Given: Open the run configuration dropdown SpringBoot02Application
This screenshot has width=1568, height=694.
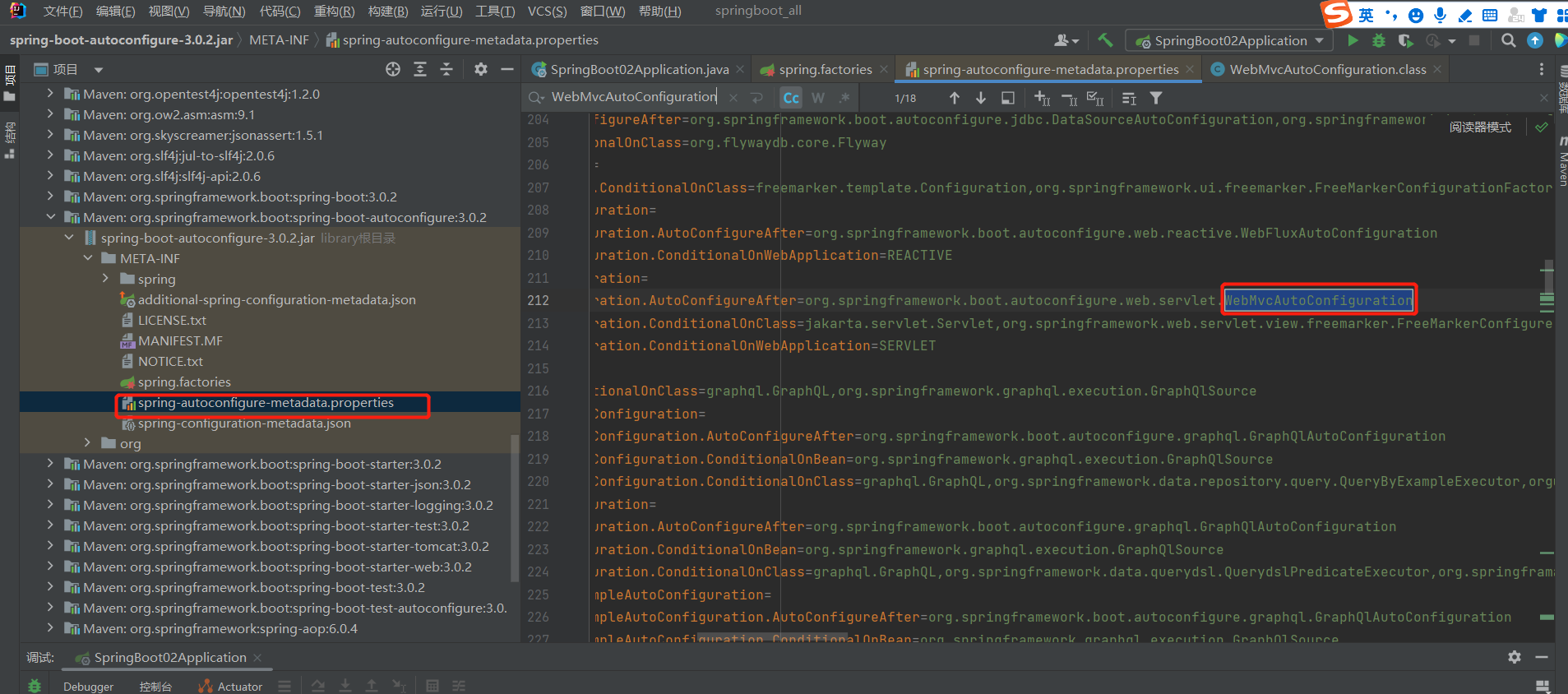Looking at the screenshot, I should click(1229, 41).
